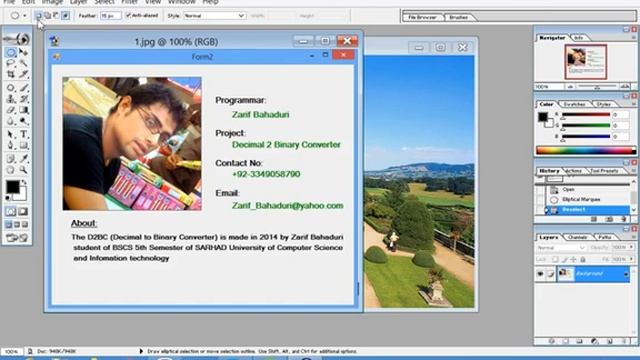Toggle the Anti-aliased checkbox
Screen dimensions: 640x360
[x=128, y=16]
